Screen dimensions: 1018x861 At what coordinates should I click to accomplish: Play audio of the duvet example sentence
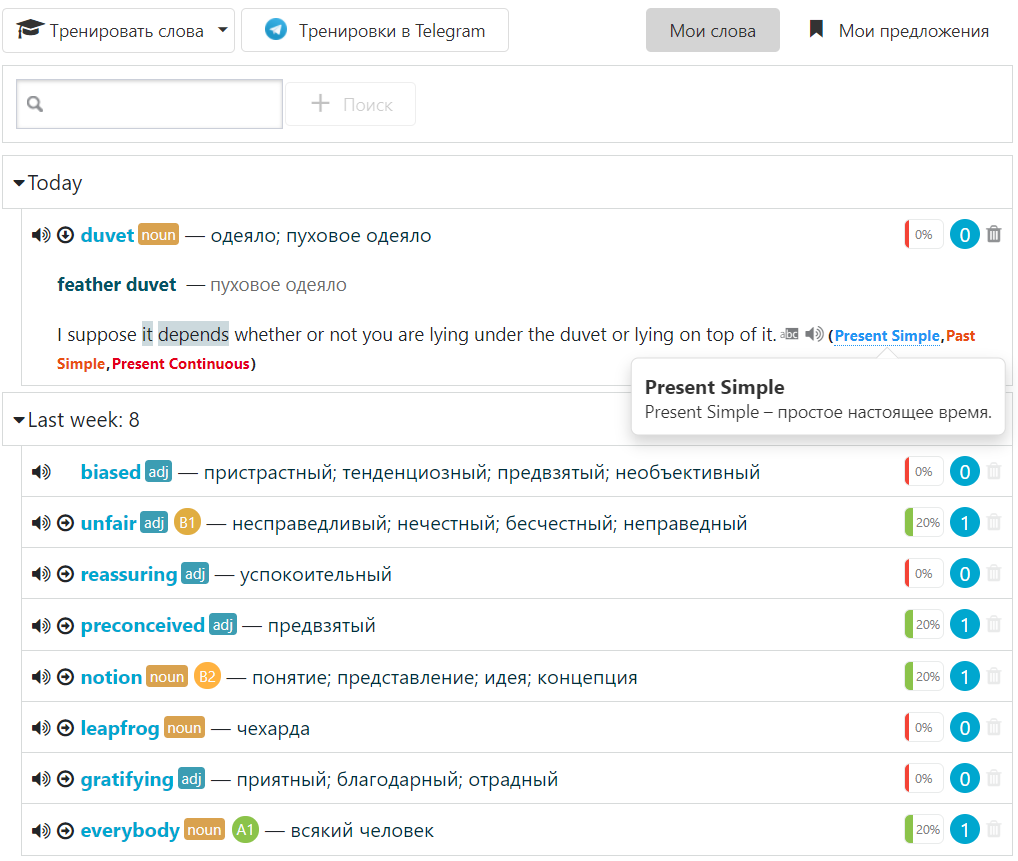tap(814, 334)
